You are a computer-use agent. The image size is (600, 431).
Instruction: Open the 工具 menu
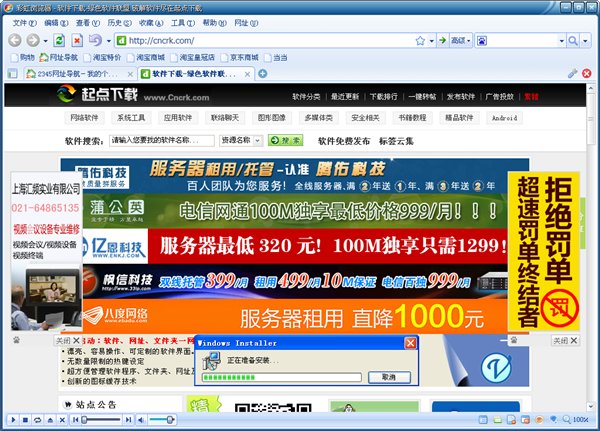[x=183, y=23]
